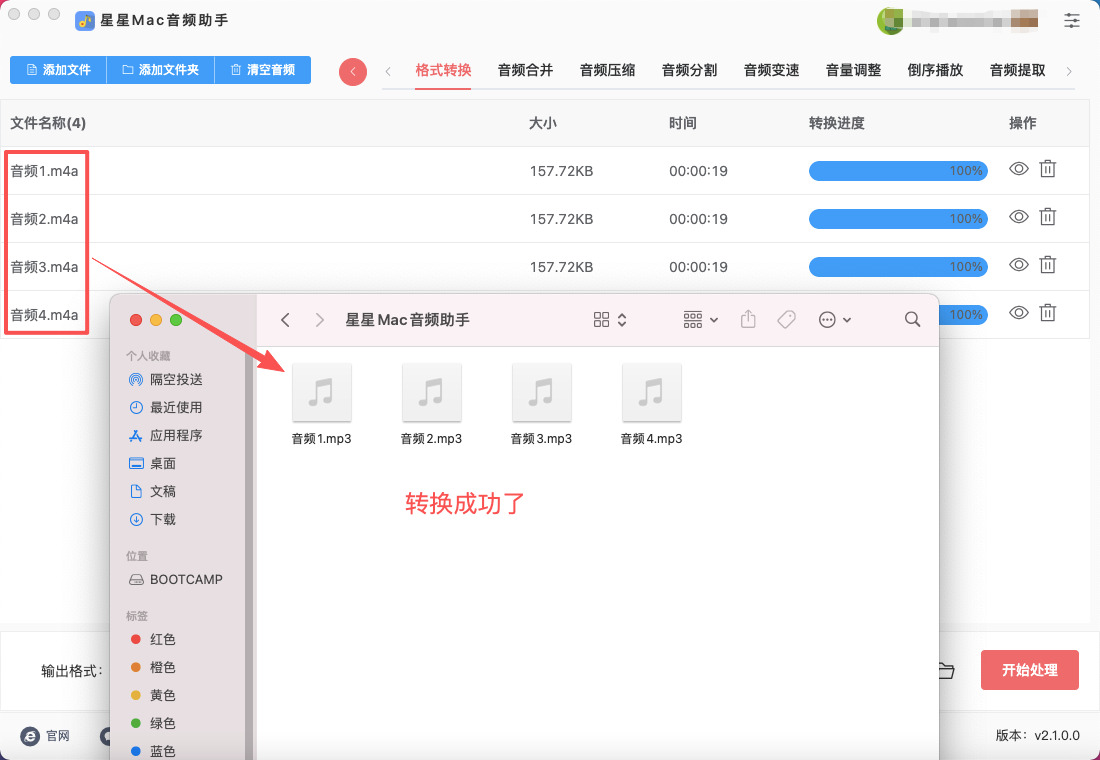Viewport: 1100px width, 760px height.
Task: Select the 黄色 tag in Finder sidebar
Action: 153,695
